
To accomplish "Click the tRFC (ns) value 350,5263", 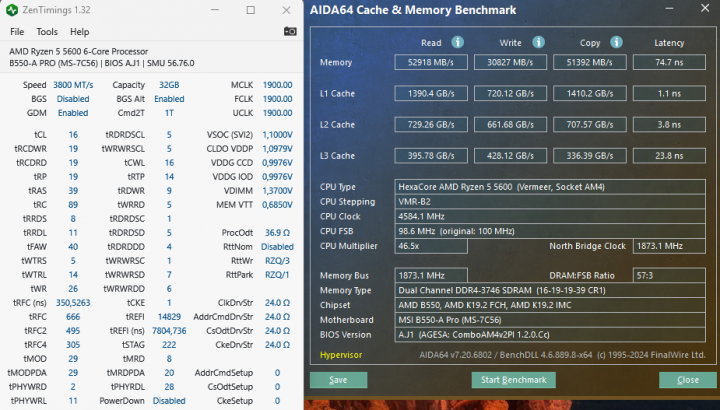I will pos(73,303).
